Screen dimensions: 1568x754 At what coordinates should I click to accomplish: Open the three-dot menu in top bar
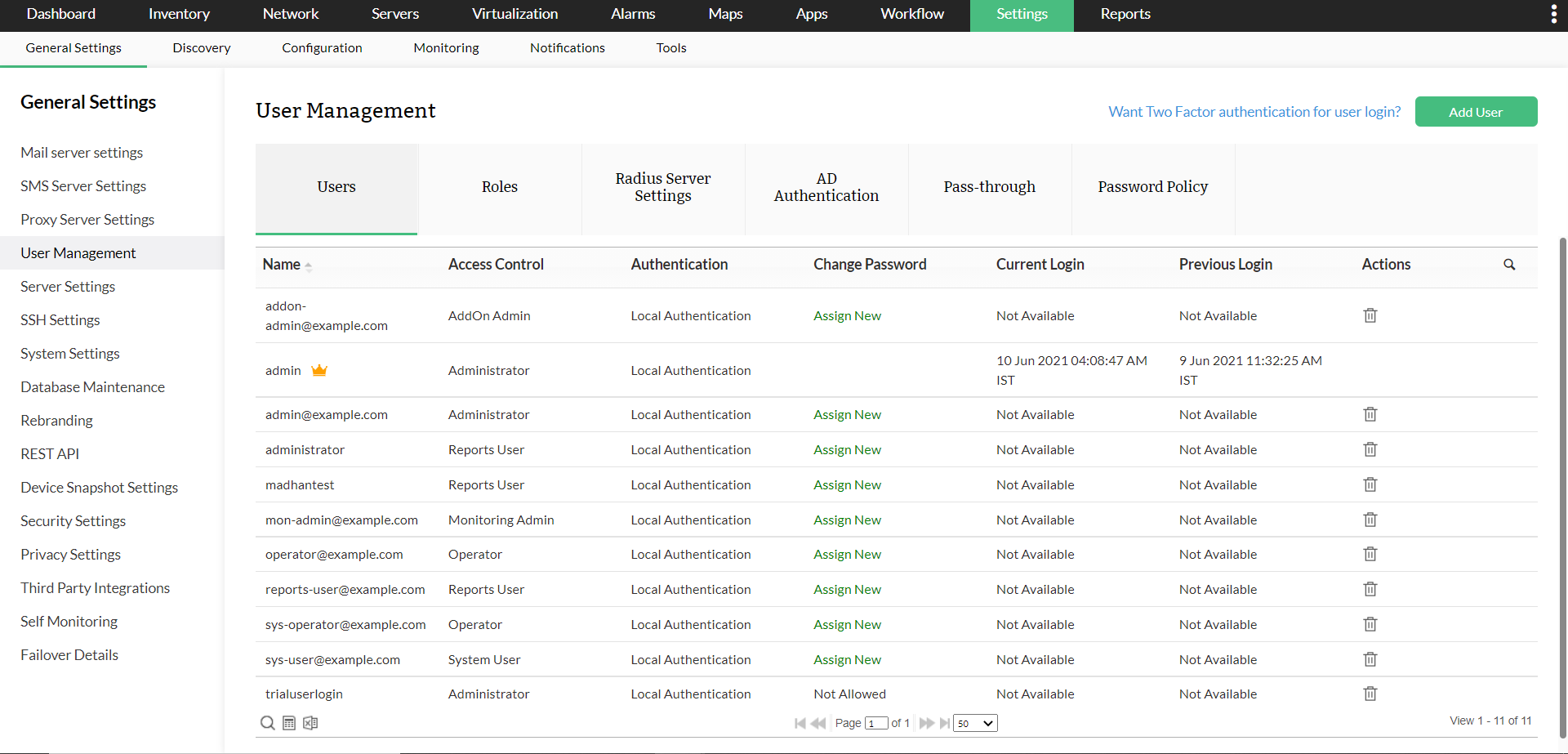click(1553, 14)
